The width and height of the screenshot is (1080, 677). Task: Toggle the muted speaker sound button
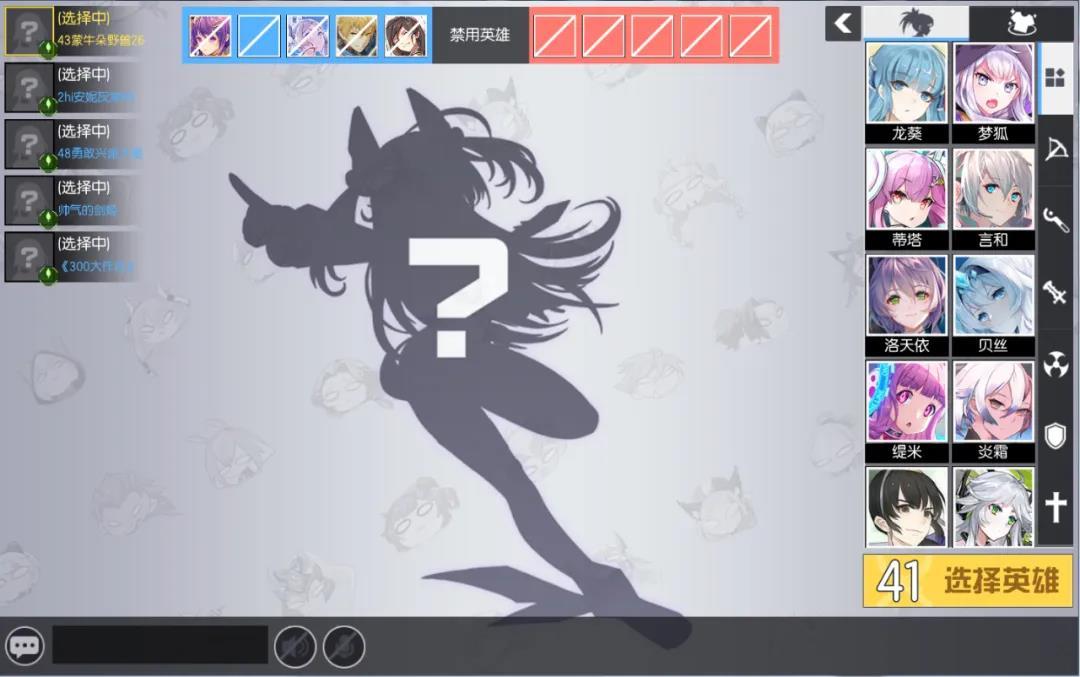coord(294,646)
